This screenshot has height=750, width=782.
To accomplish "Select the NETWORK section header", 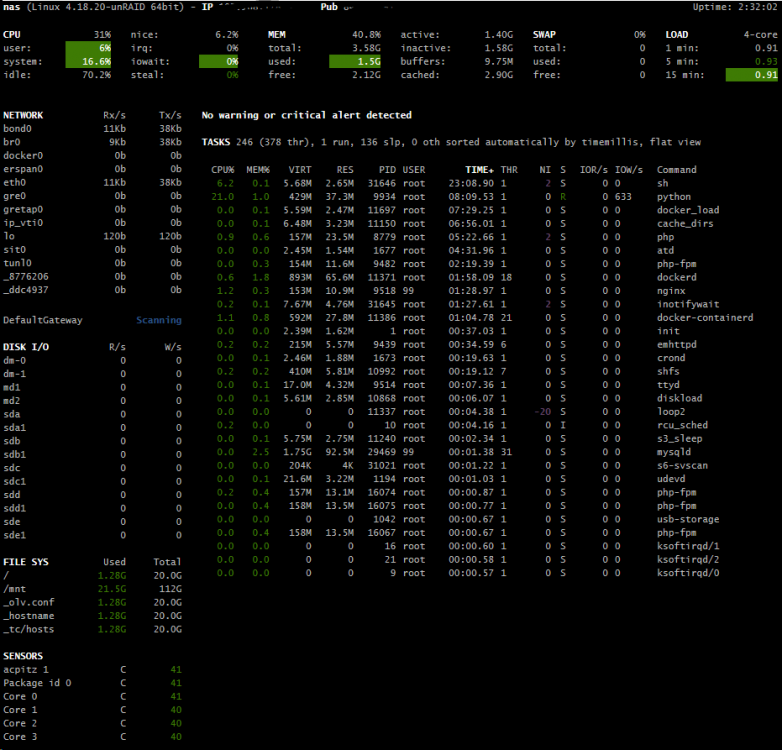I will coord(23,115).
